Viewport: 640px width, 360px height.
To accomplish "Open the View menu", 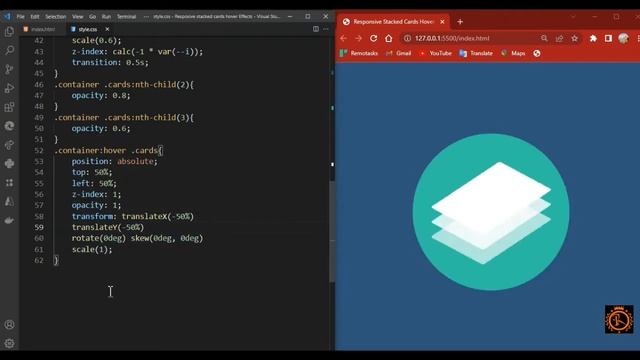I will (78, 17).
